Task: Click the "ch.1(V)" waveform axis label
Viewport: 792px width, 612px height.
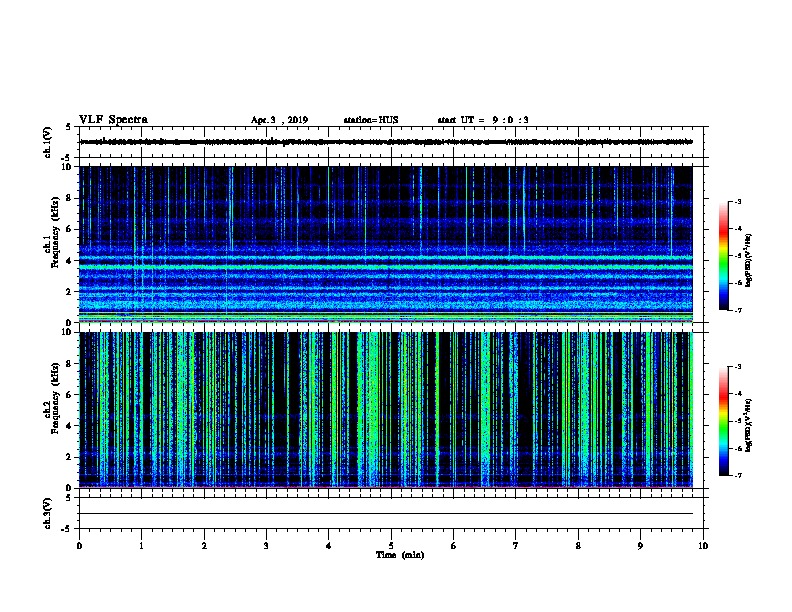Action: click(47, 142)
